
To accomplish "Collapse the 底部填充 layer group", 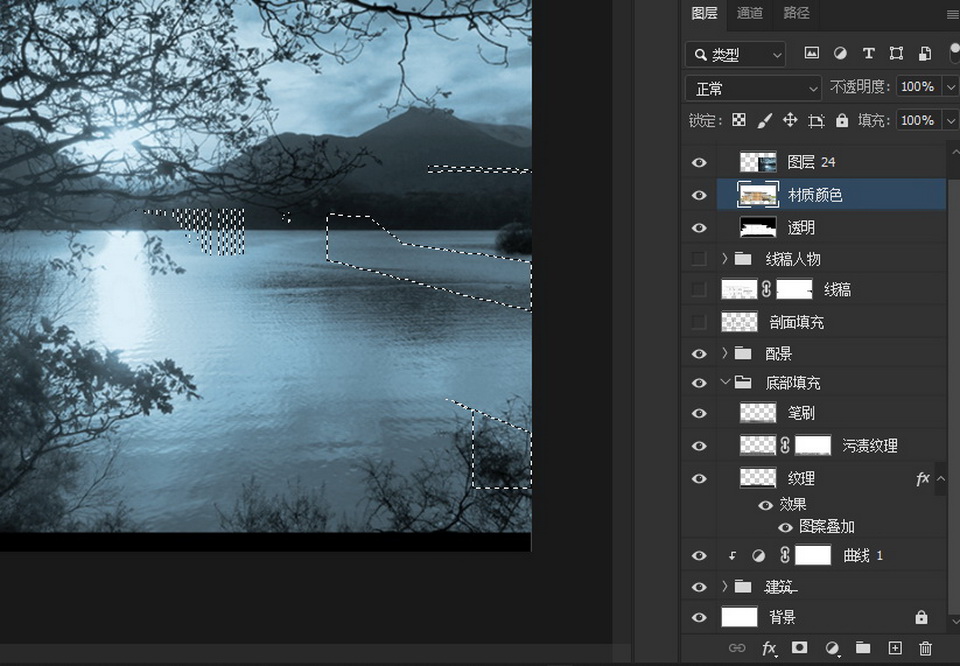I will [724, 383].
